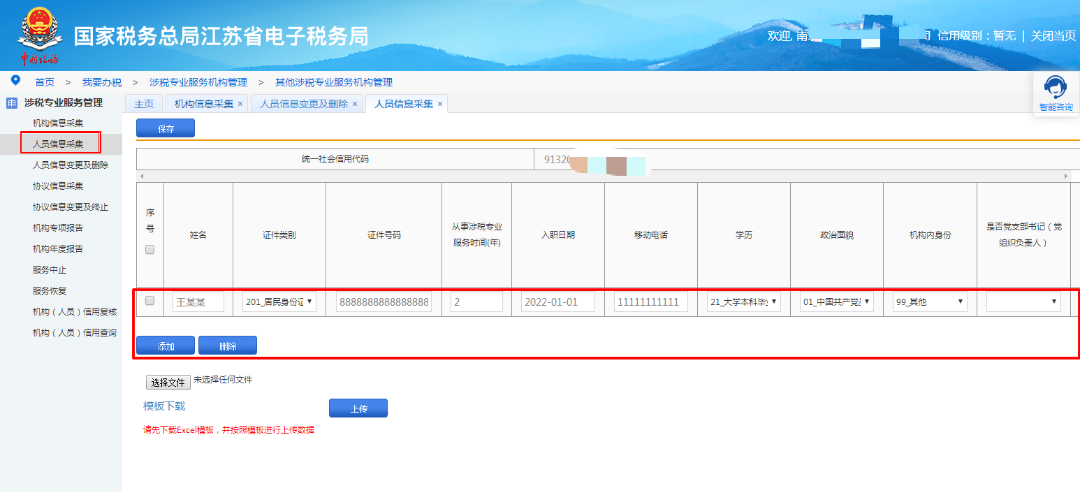Close the 人员信息变更及删除 tab
The width and height of the screenshot is (1080, 492).
354,104
